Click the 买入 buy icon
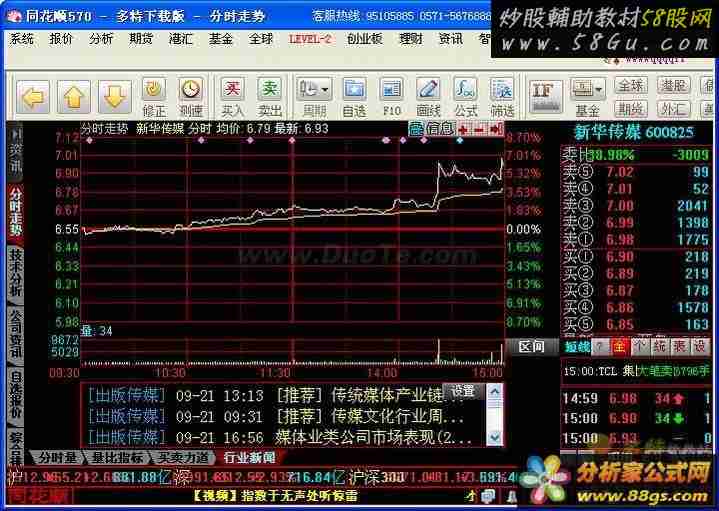719x511 pixels. point(232,97)
